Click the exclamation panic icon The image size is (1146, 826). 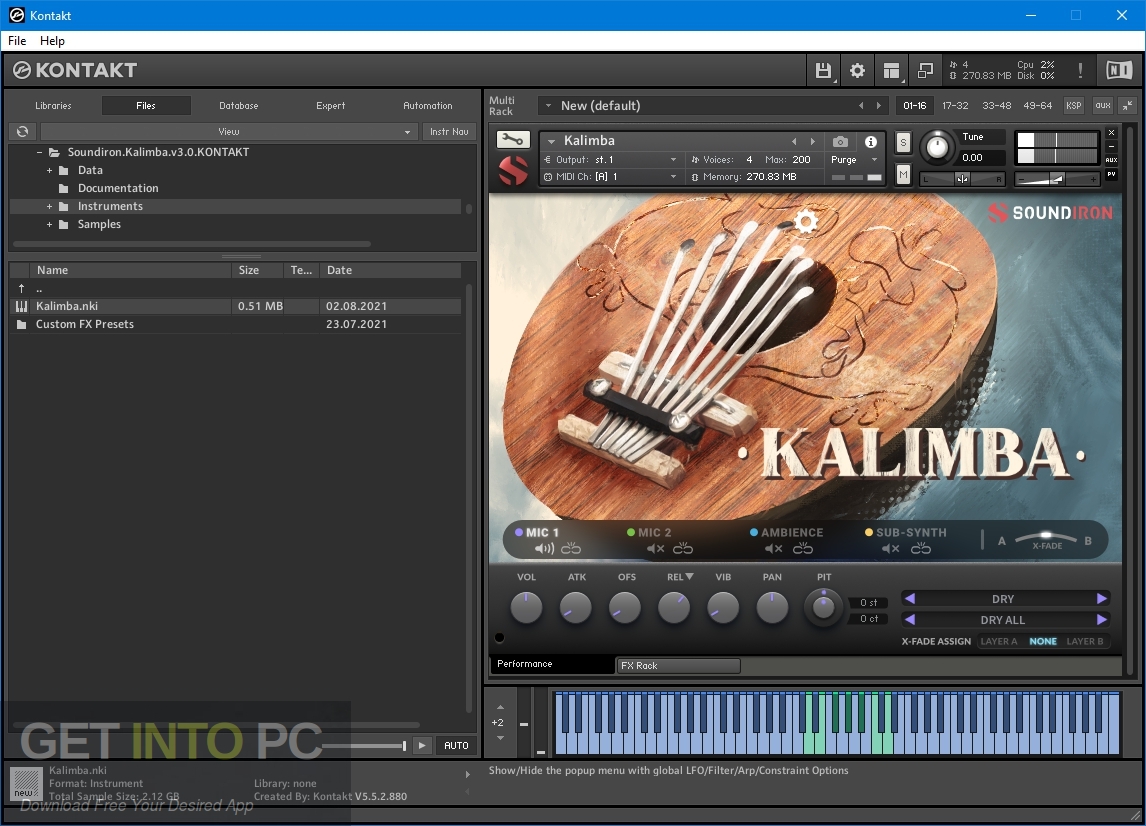[x=1080, y=70]
